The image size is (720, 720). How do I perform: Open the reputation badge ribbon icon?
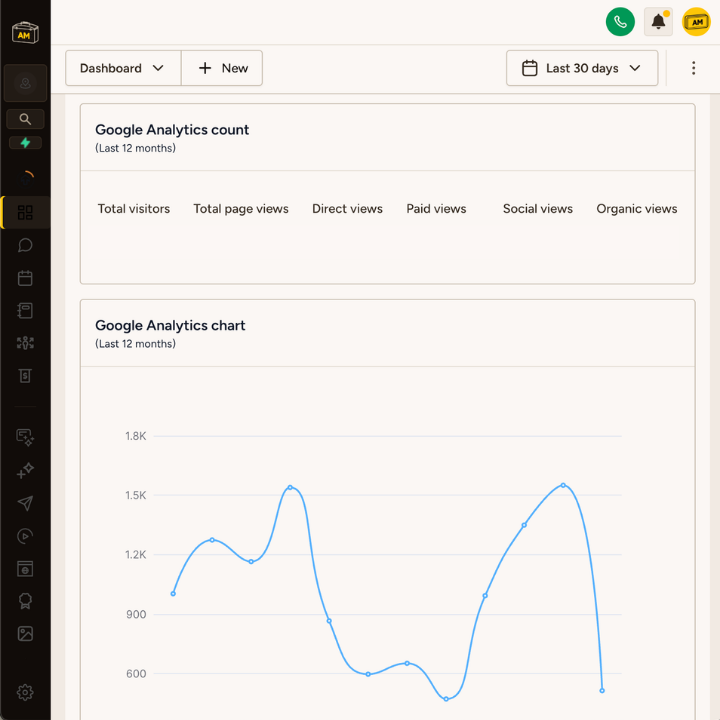(x=25, y=601)
